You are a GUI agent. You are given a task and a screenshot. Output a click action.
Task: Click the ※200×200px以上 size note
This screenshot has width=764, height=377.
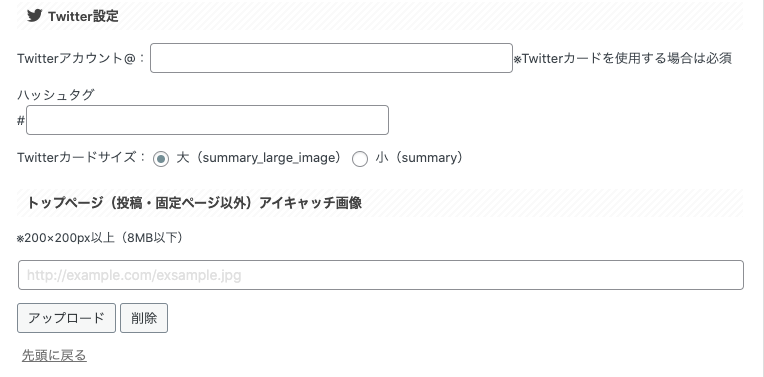tap(100, 238)
